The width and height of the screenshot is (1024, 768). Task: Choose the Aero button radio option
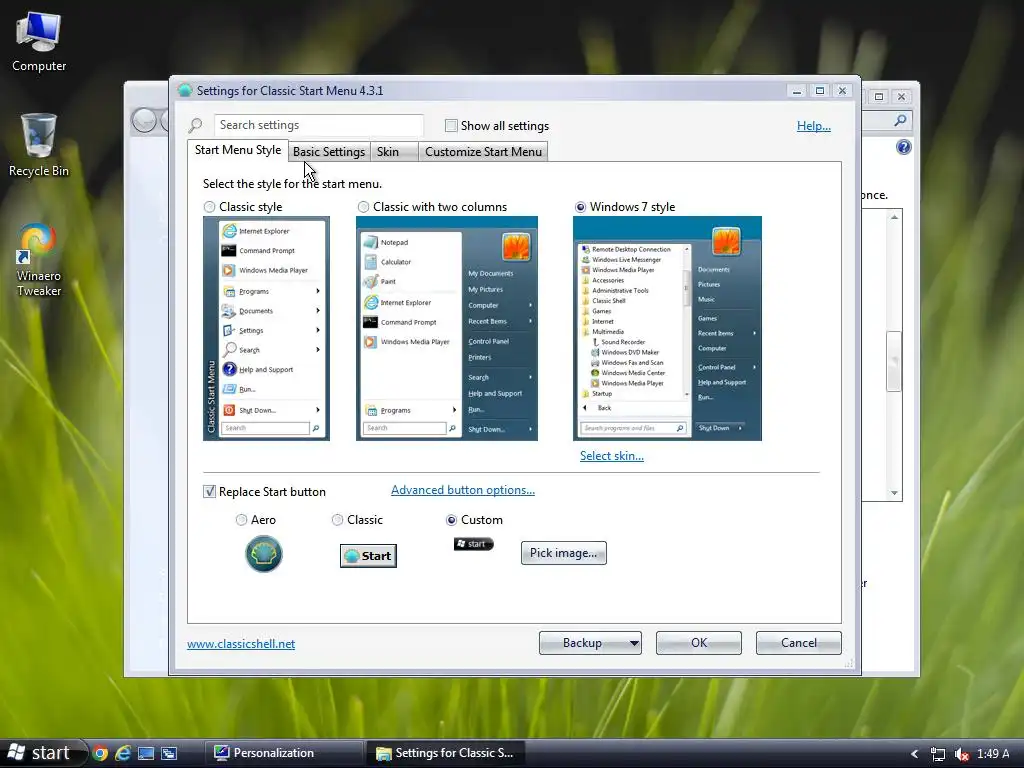(x=241, y=520)
